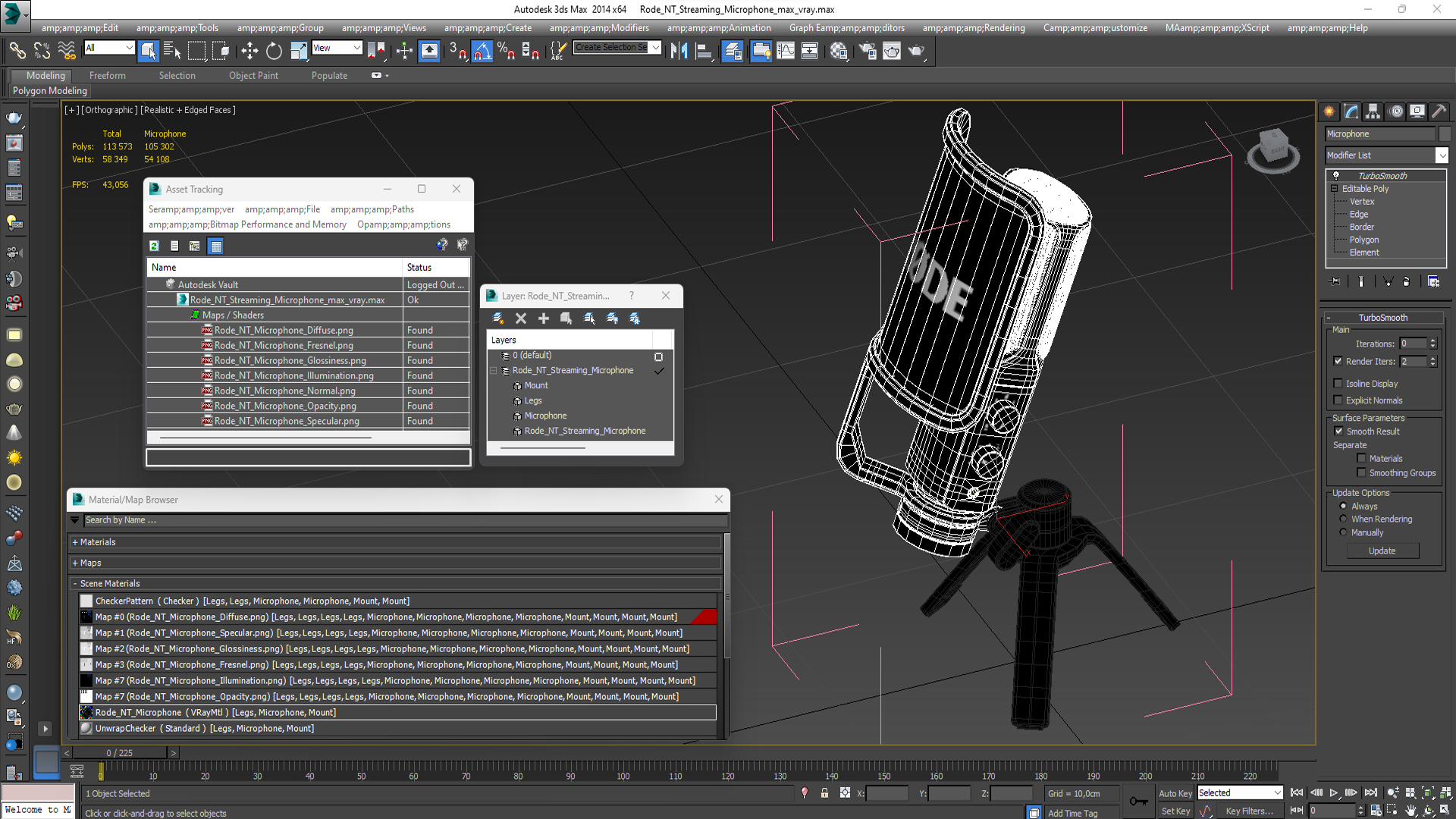The height and width of the screenshot is (819, 1456).
Task: Choose the Select and Rotate tool
Action: point(274,51)
